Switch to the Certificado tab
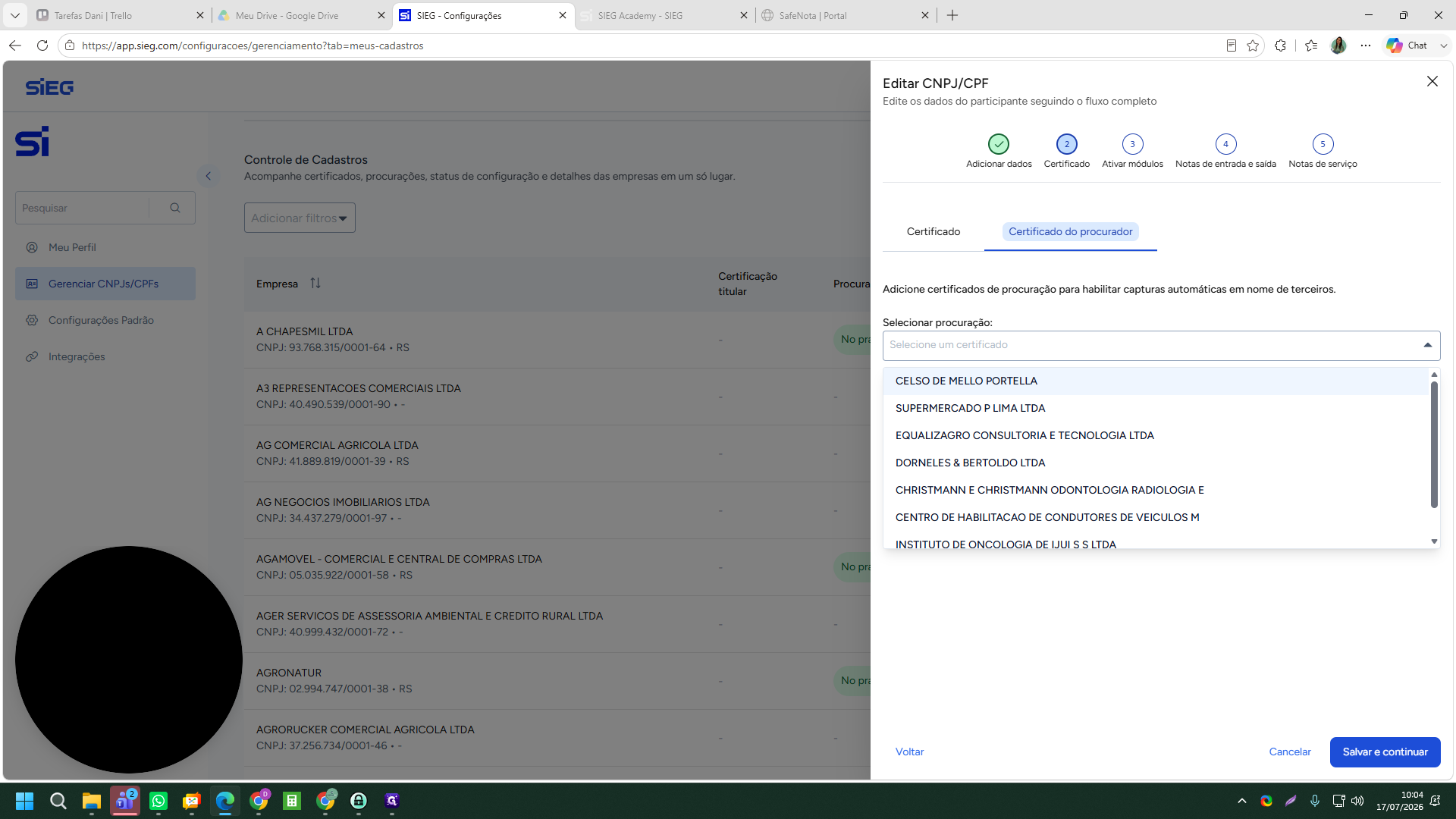The width and height of the screenshot is (1456, 819). 933,231
